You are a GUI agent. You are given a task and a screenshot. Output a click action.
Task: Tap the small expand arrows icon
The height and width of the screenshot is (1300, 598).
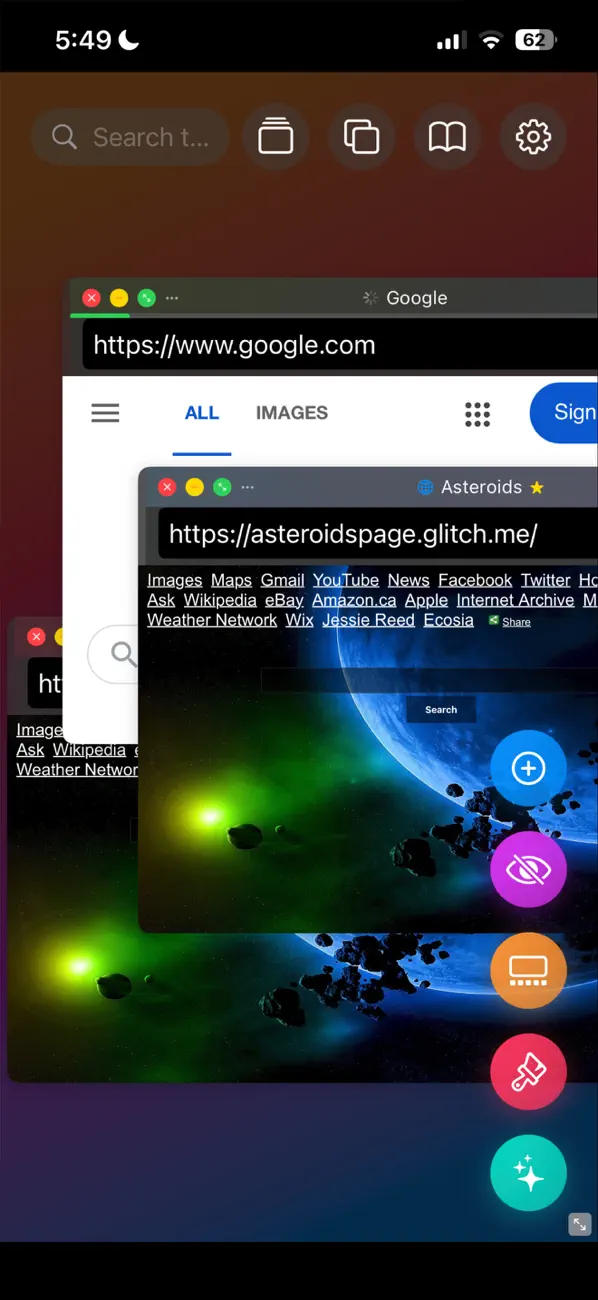(x=580, y=1224)
